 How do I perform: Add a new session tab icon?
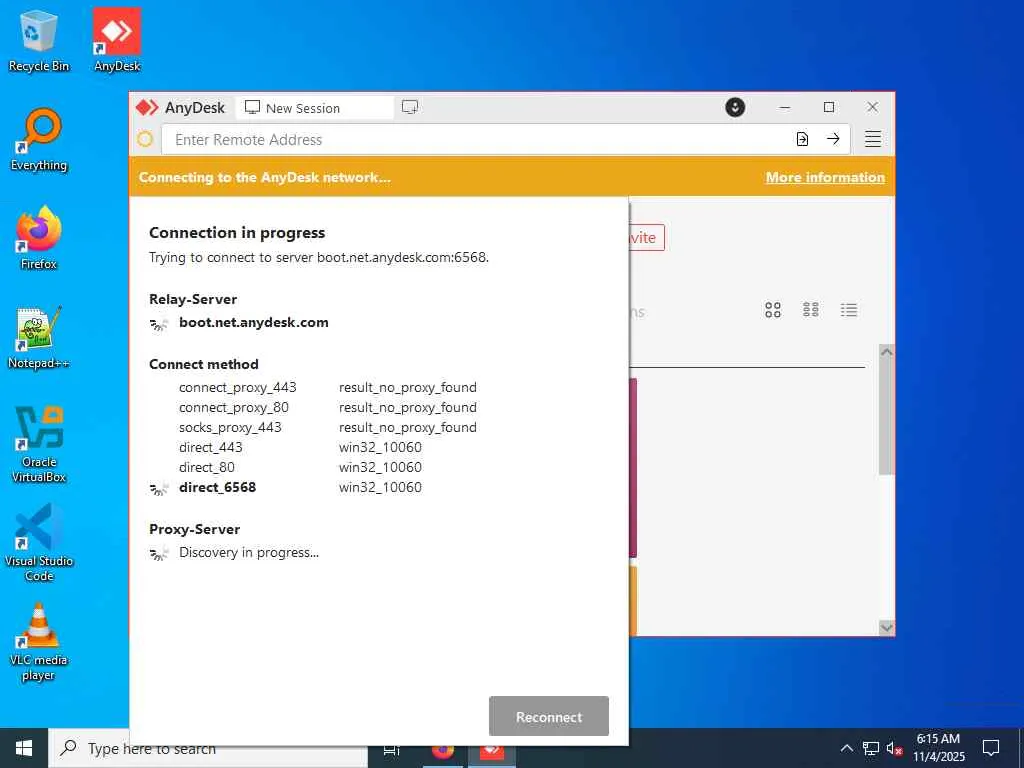[410, 107]
